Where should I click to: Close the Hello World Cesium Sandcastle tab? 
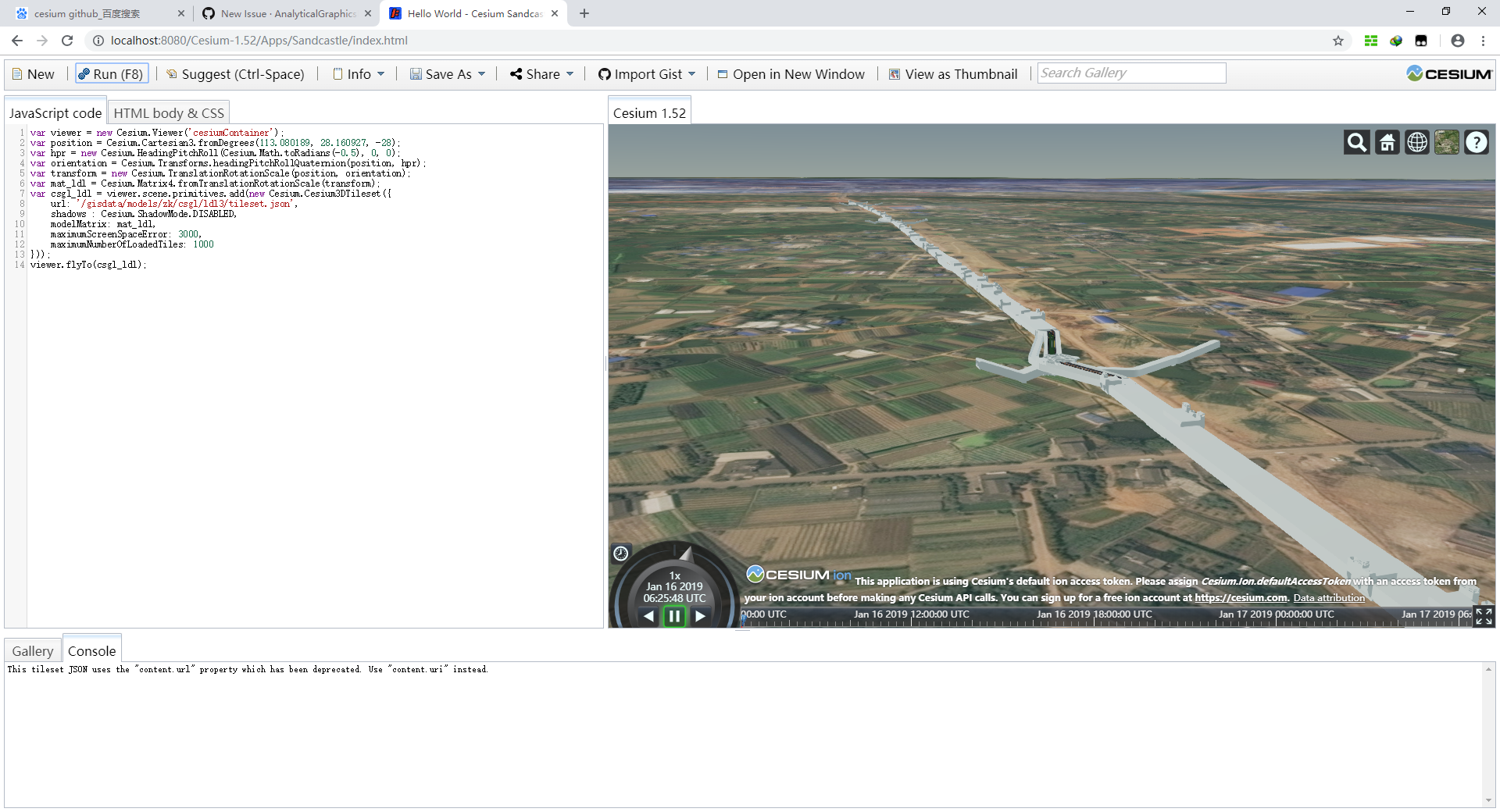click(x=555, y=13)
